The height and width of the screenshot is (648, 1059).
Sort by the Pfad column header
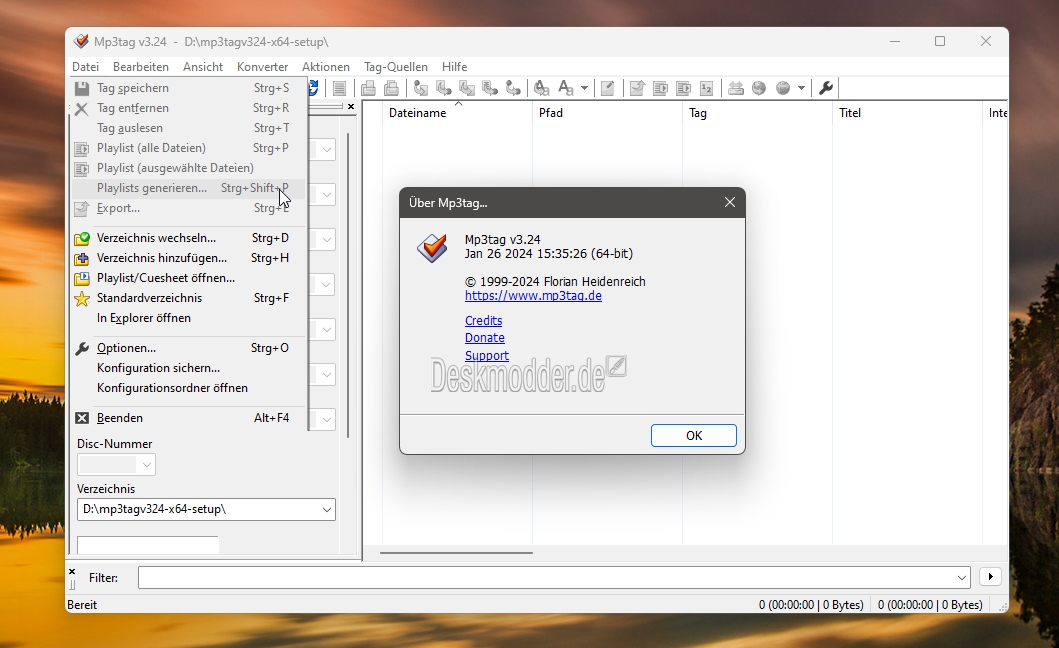tap(607, 113)
